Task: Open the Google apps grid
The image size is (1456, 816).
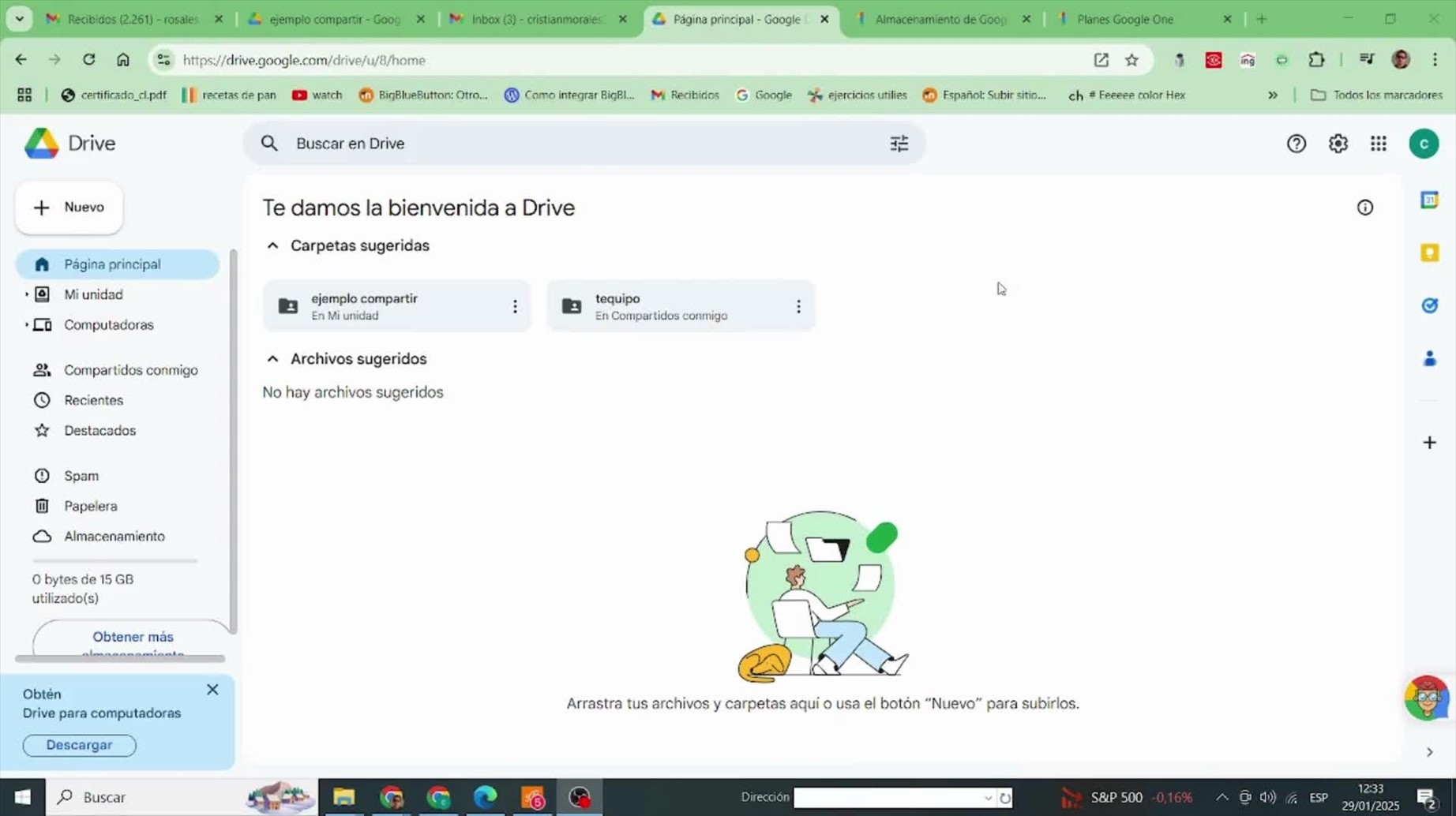Action: coord(1378,144)
